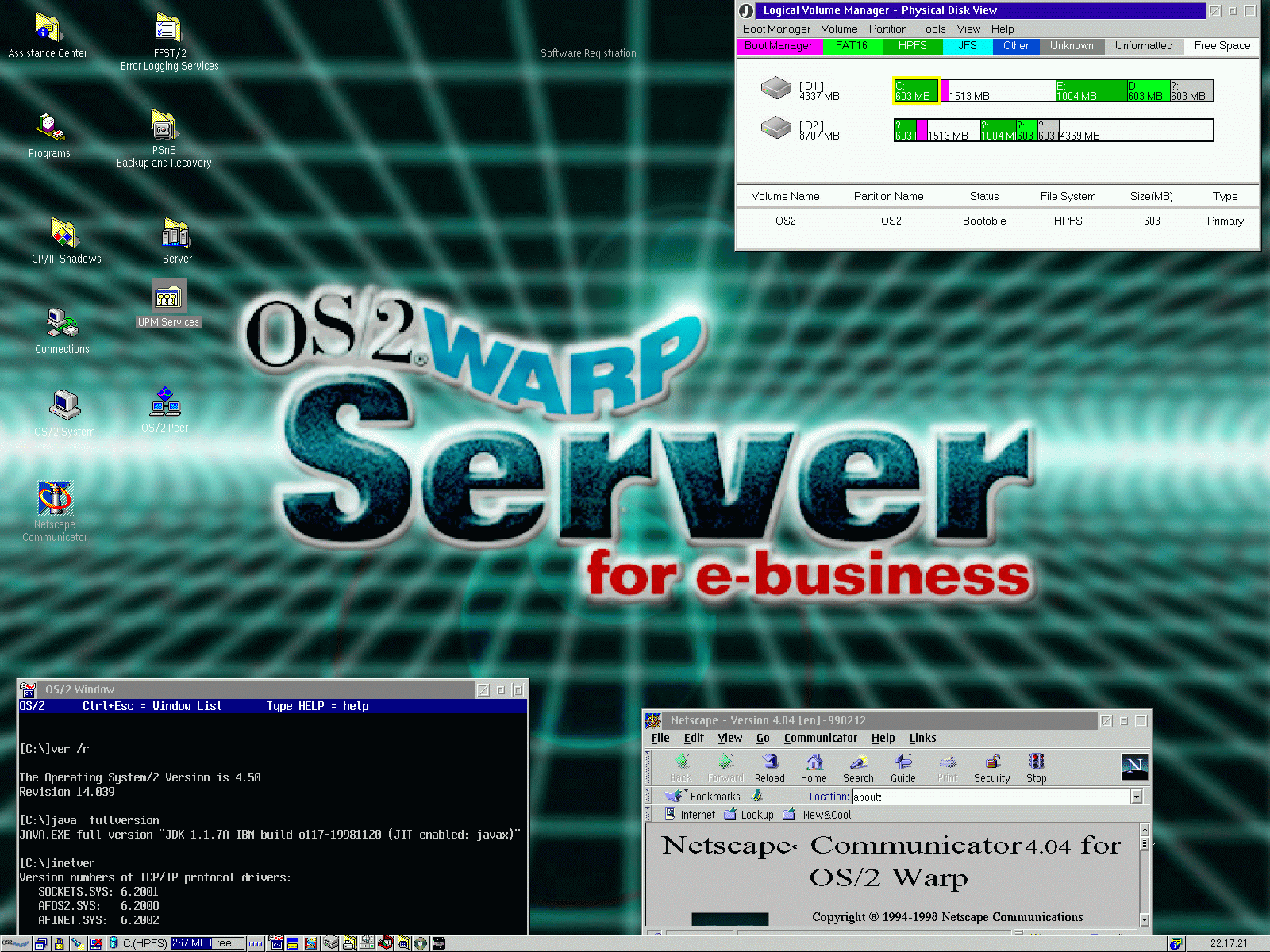Click the cyan JFS legend swatch

[967, 46]
